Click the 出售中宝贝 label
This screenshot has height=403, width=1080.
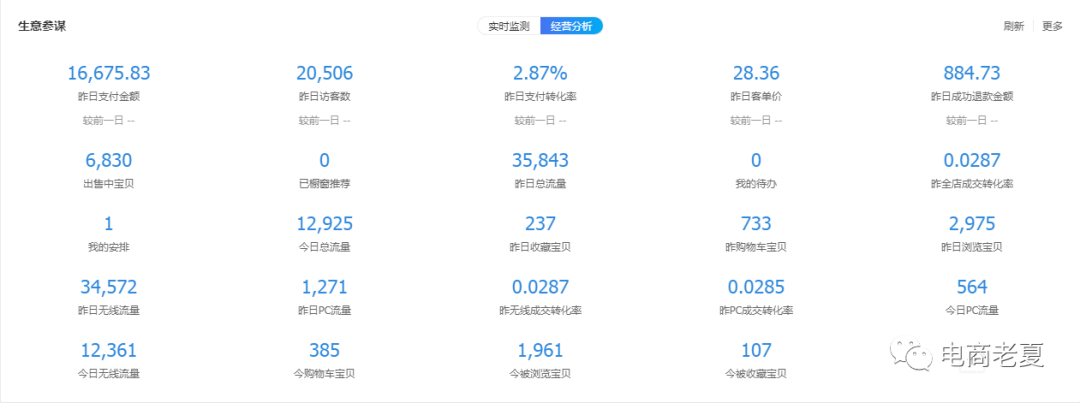109,184
